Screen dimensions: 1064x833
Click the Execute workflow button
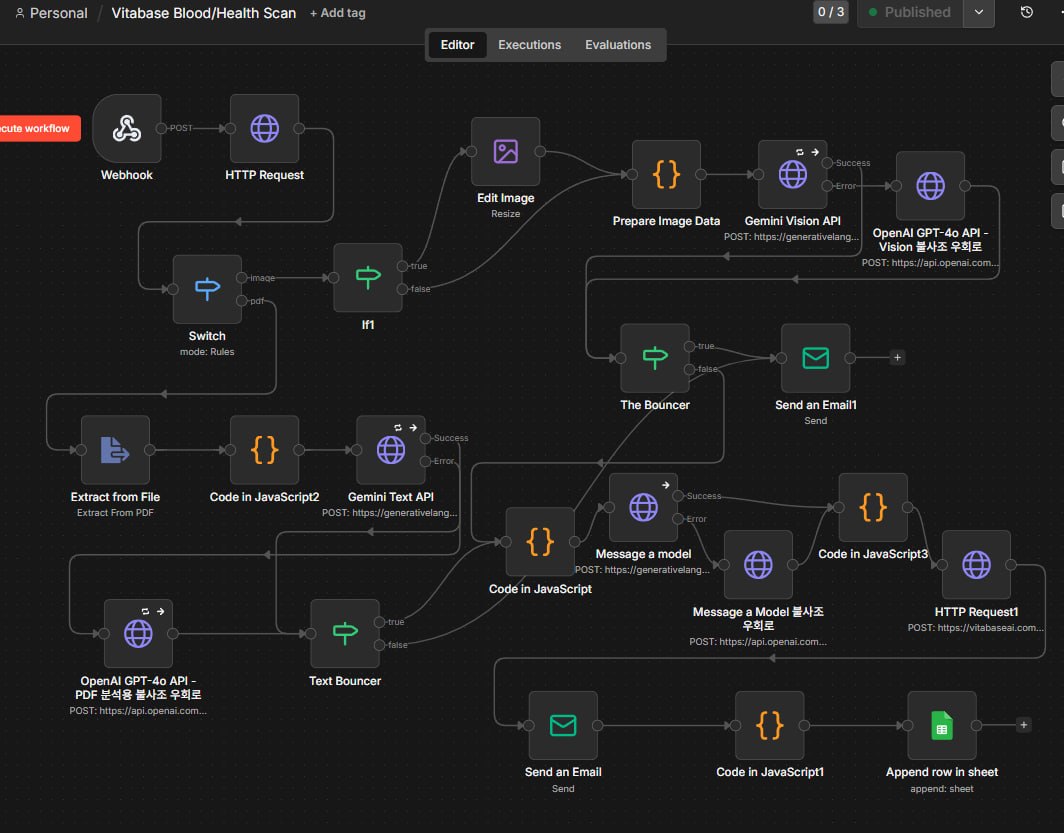39,128
